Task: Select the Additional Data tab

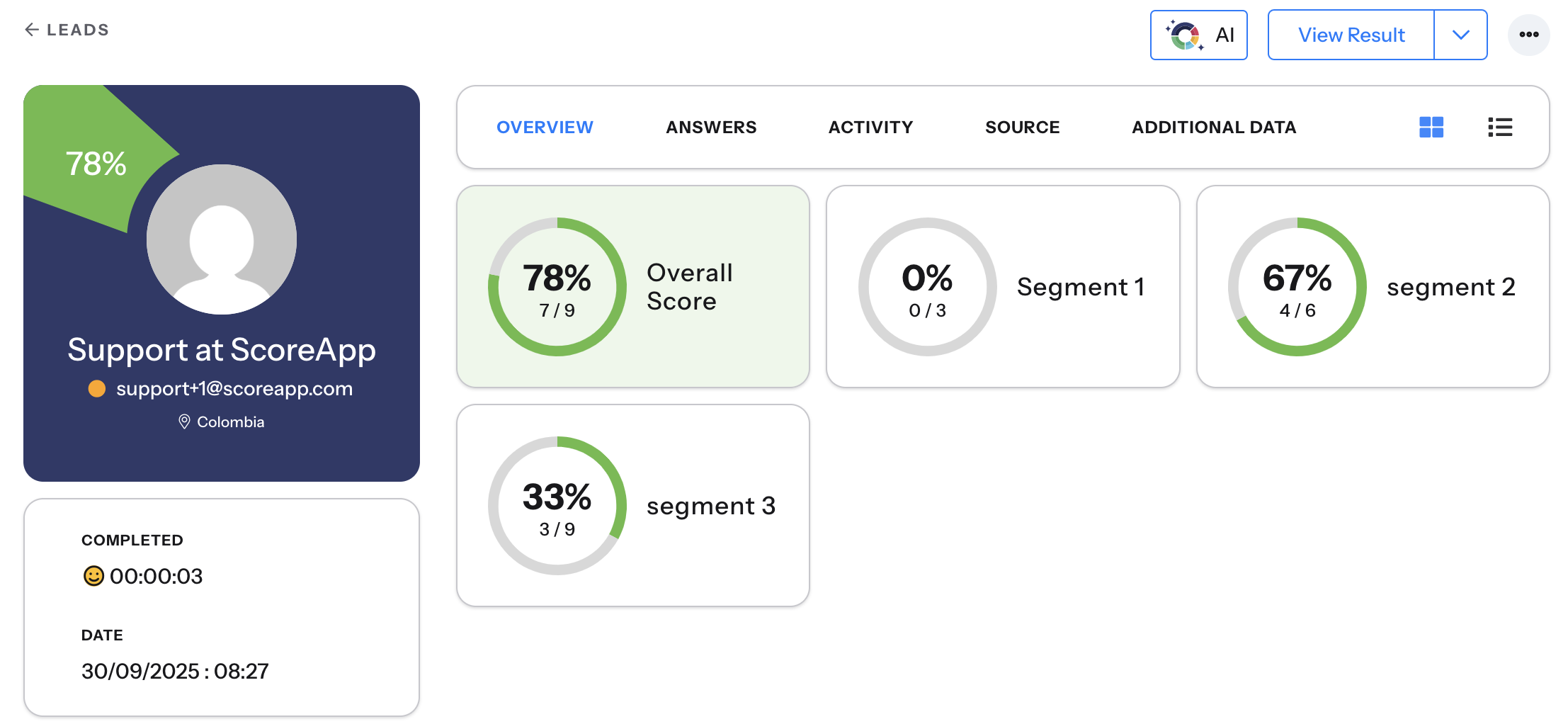Action: (x=1214, y=128)
